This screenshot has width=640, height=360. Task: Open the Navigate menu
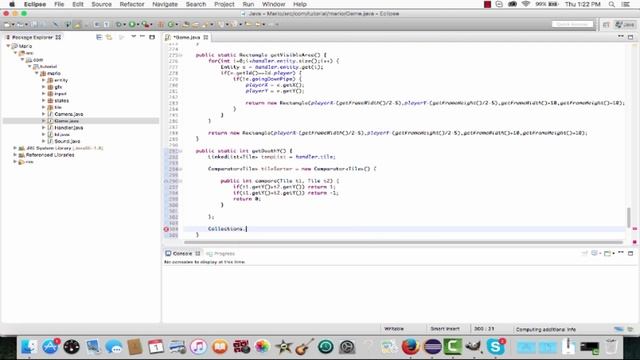(x=165, y=4)
